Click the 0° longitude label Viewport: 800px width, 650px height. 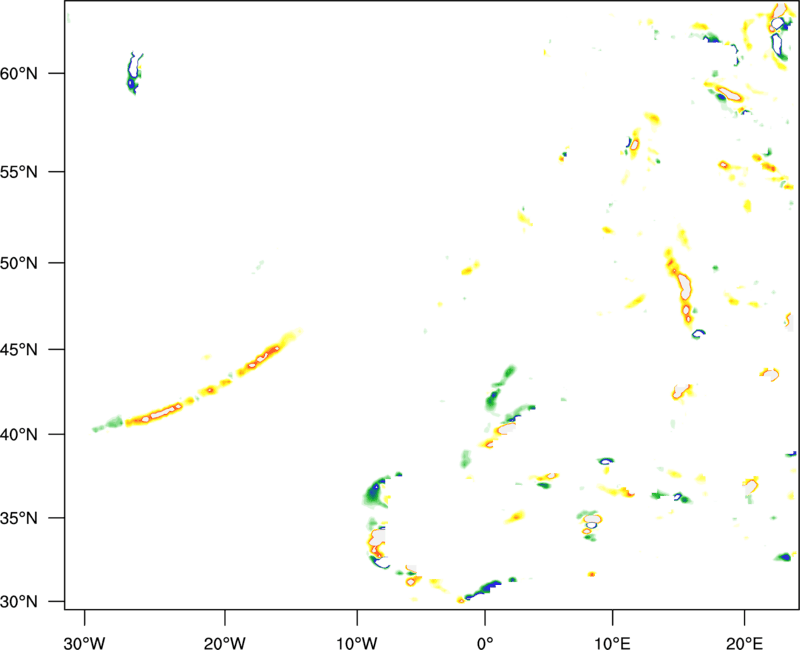[485, 643]
